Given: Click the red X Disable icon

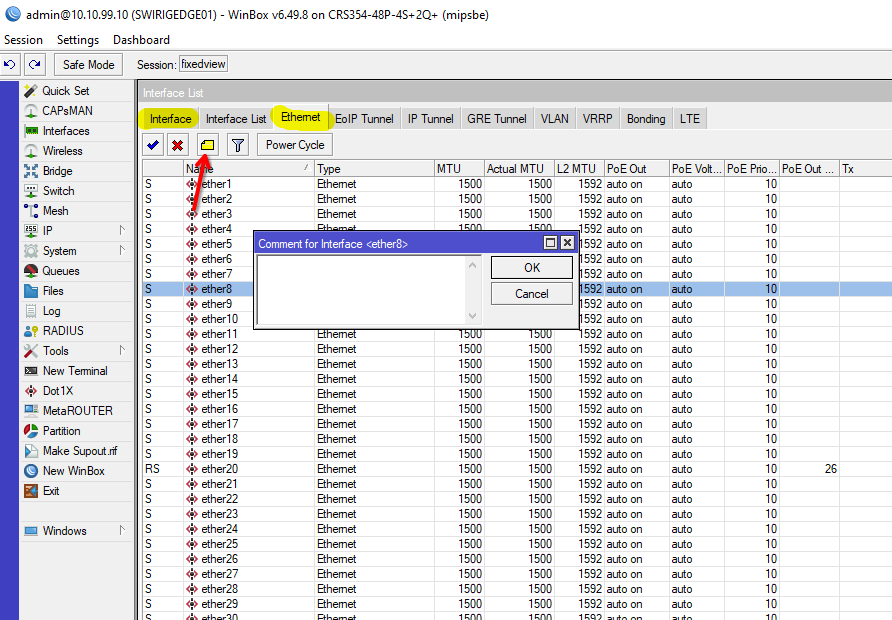Looking at the screenshot, I should point(178,145).
